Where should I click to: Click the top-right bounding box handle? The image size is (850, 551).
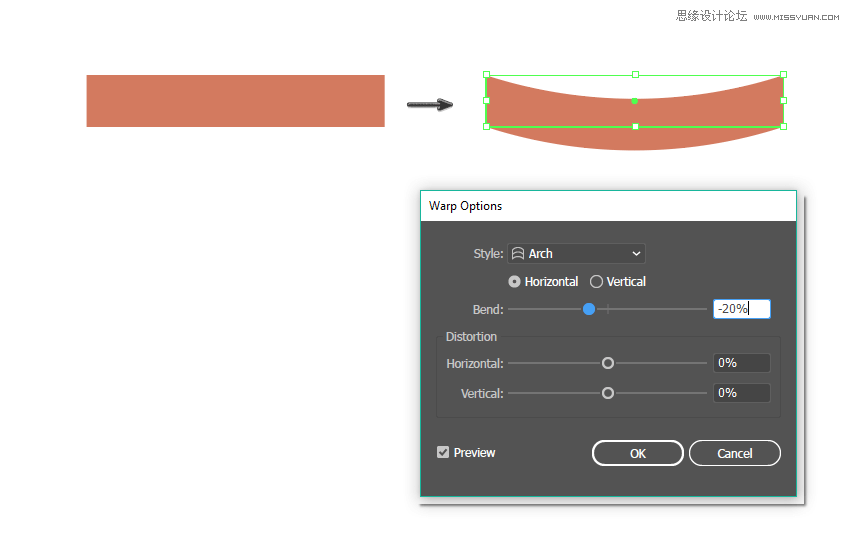coord(783,74)
